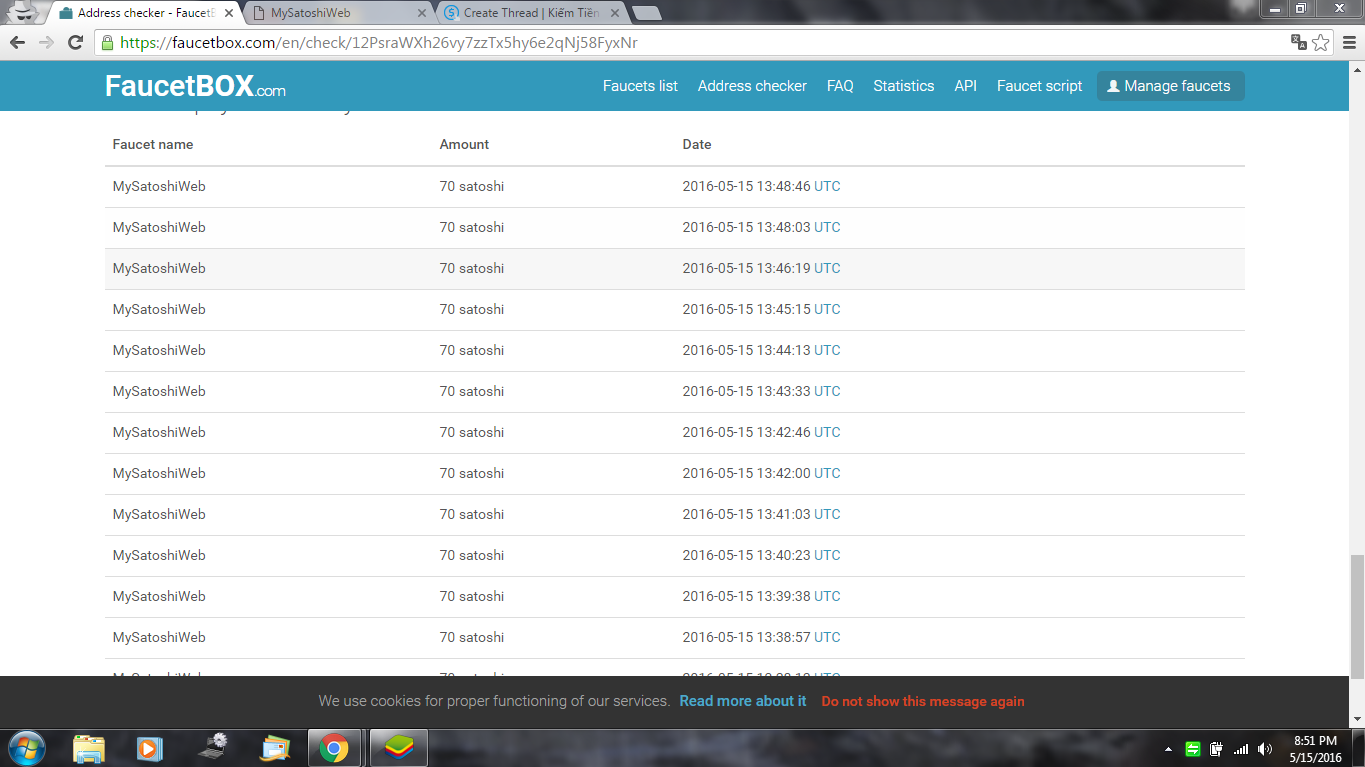Click UTC link in the 13:42:00 row
1365x767 pixels.
click(x=827, y=473)
